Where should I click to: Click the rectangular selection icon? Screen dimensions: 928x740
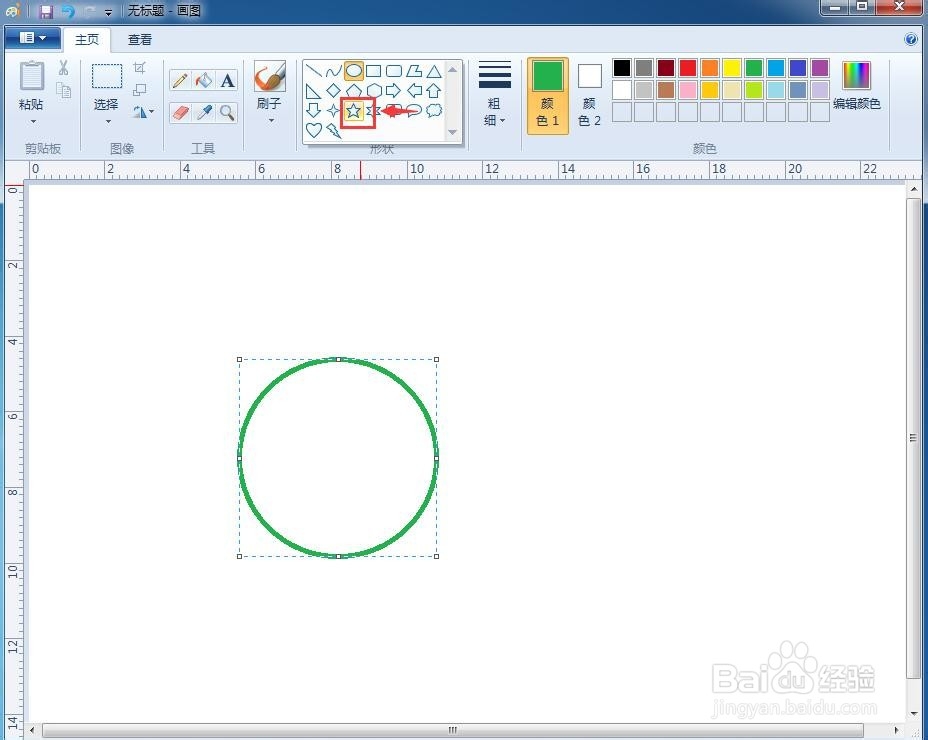click(107, 76)
